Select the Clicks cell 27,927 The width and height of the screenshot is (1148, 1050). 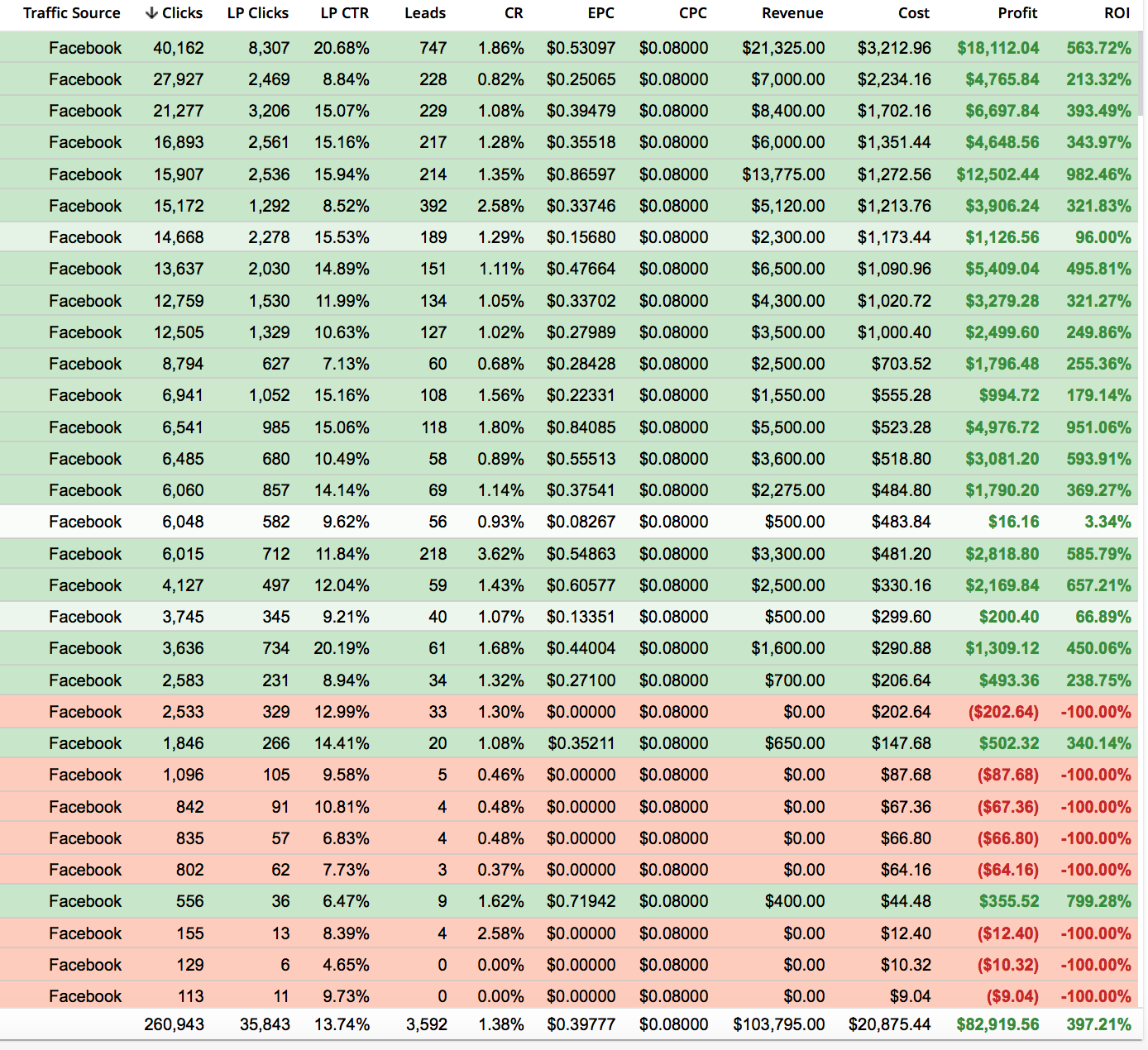point(179,79)
